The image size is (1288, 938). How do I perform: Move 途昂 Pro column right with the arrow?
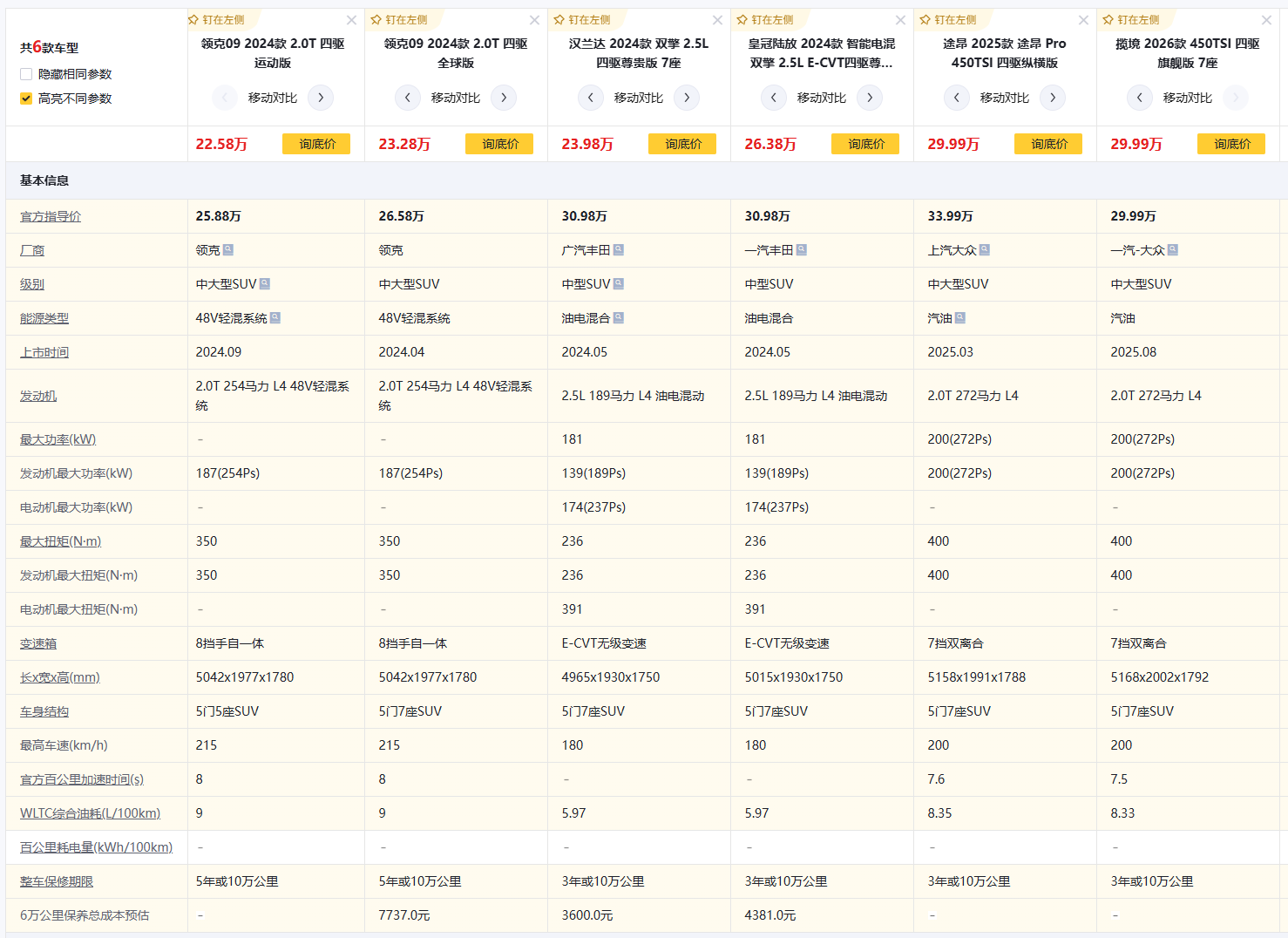click(1053, 98)
